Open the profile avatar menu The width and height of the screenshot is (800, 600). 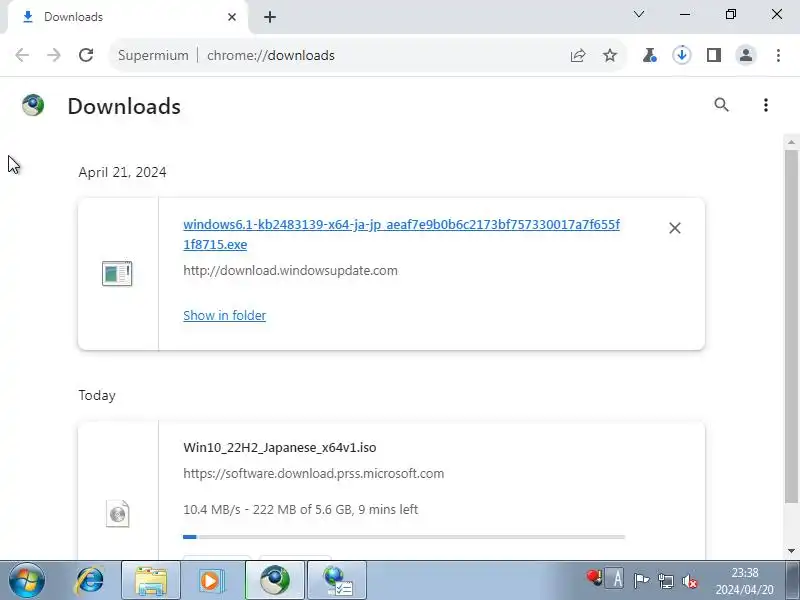coord(746,55)
